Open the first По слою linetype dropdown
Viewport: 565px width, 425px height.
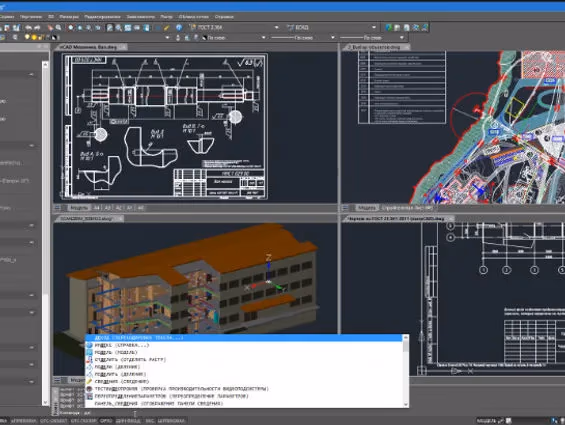pos(332,37)
